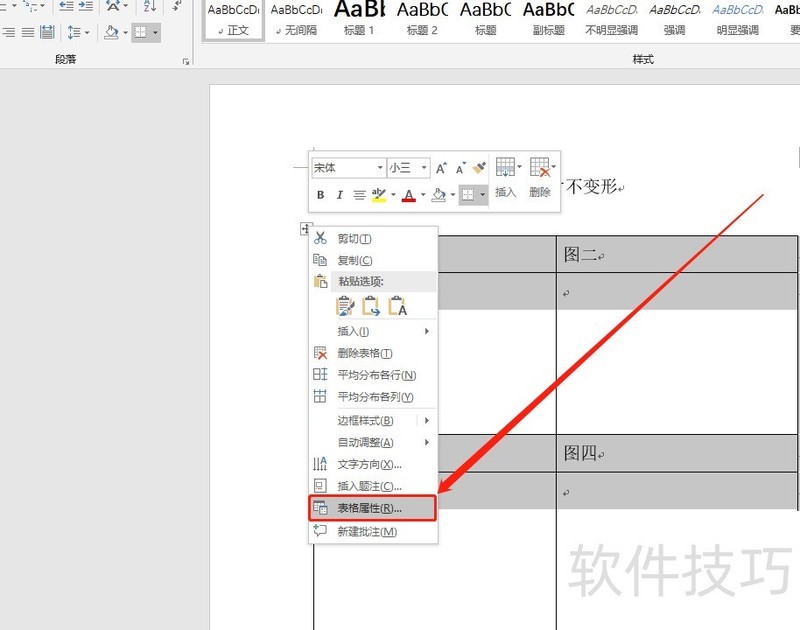The image size is (800, 630).
Task: Choose 复制(C) from the context menu
Action: click(373, 260)
